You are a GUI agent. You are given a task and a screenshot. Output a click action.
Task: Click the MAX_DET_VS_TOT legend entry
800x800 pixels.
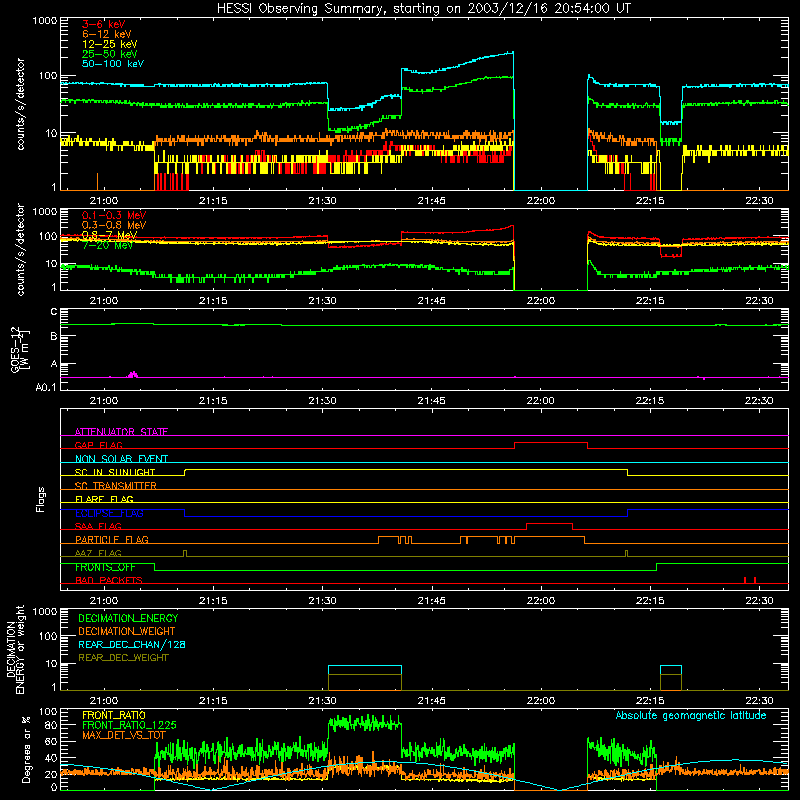124,735
